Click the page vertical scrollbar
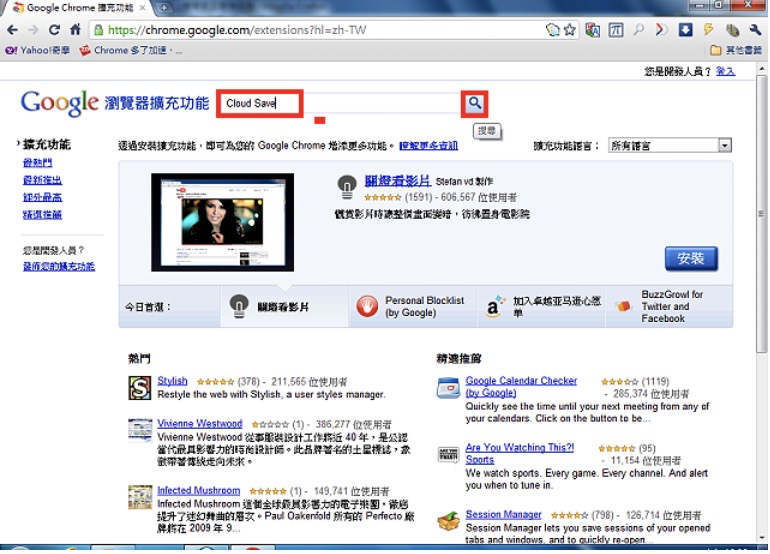Viewport: 770px width, 554px height. coord(762,216)
